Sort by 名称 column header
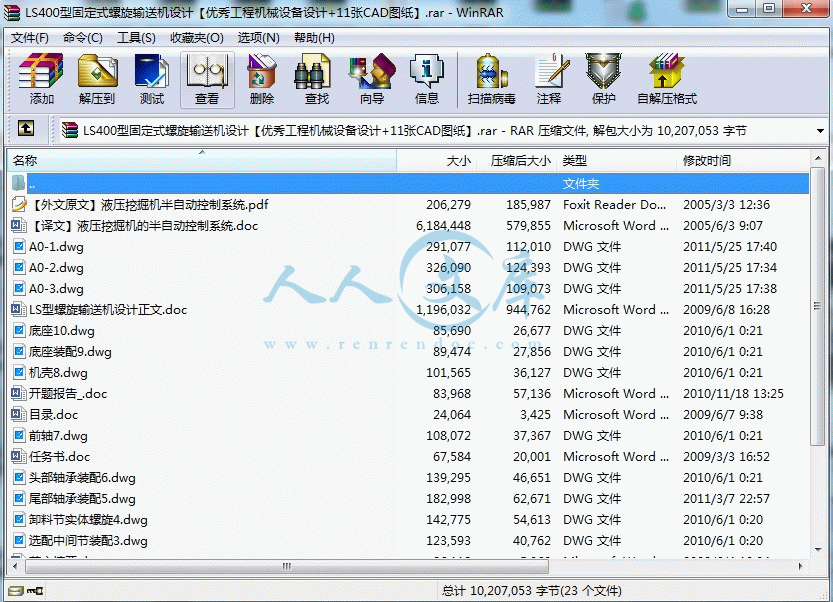Image resolution: width=833 pixels, height=602 pixels. (x=202, y=160)
